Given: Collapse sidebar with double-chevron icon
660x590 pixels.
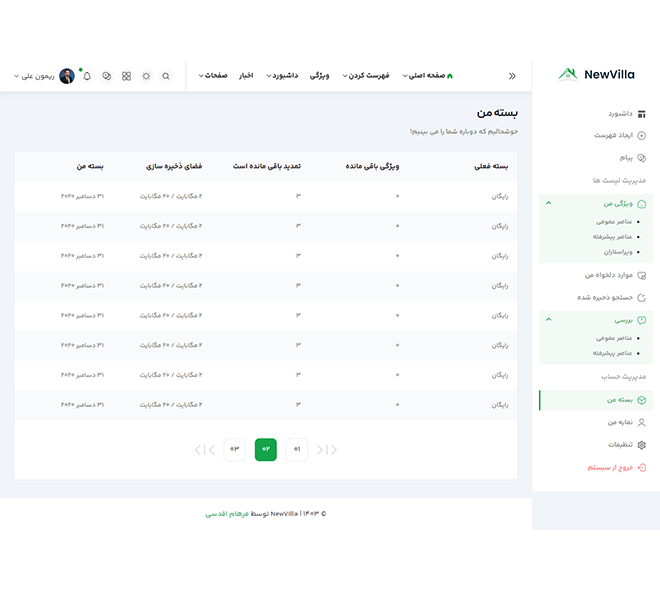Looking at the screenshot, I should pyautogui.click(x=512, y=76).
